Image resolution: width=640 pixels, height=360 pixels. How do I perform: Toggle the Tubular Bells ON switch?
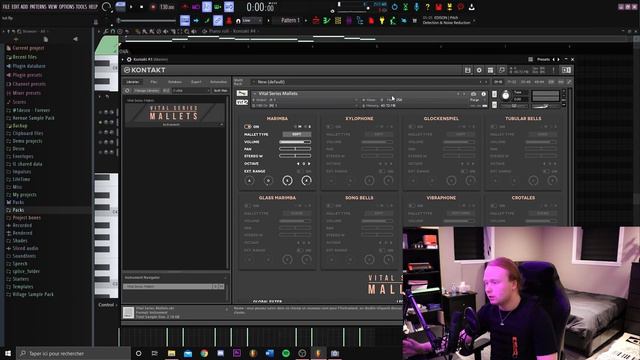[493, 127]
